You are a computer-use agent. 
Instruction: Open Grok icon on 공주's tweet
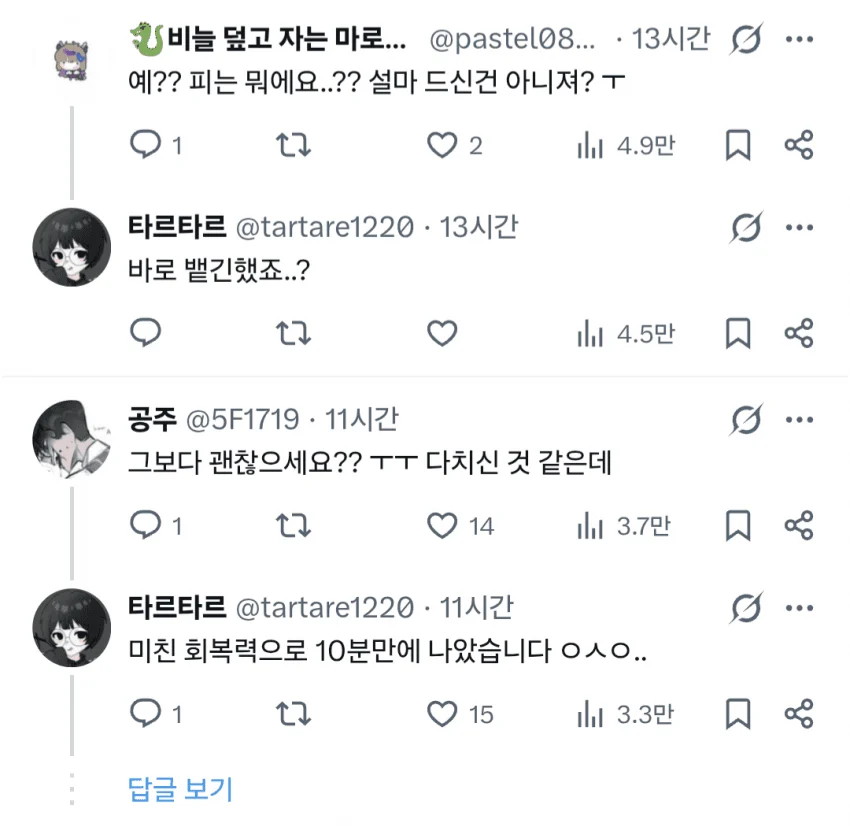tap(746, 420)
